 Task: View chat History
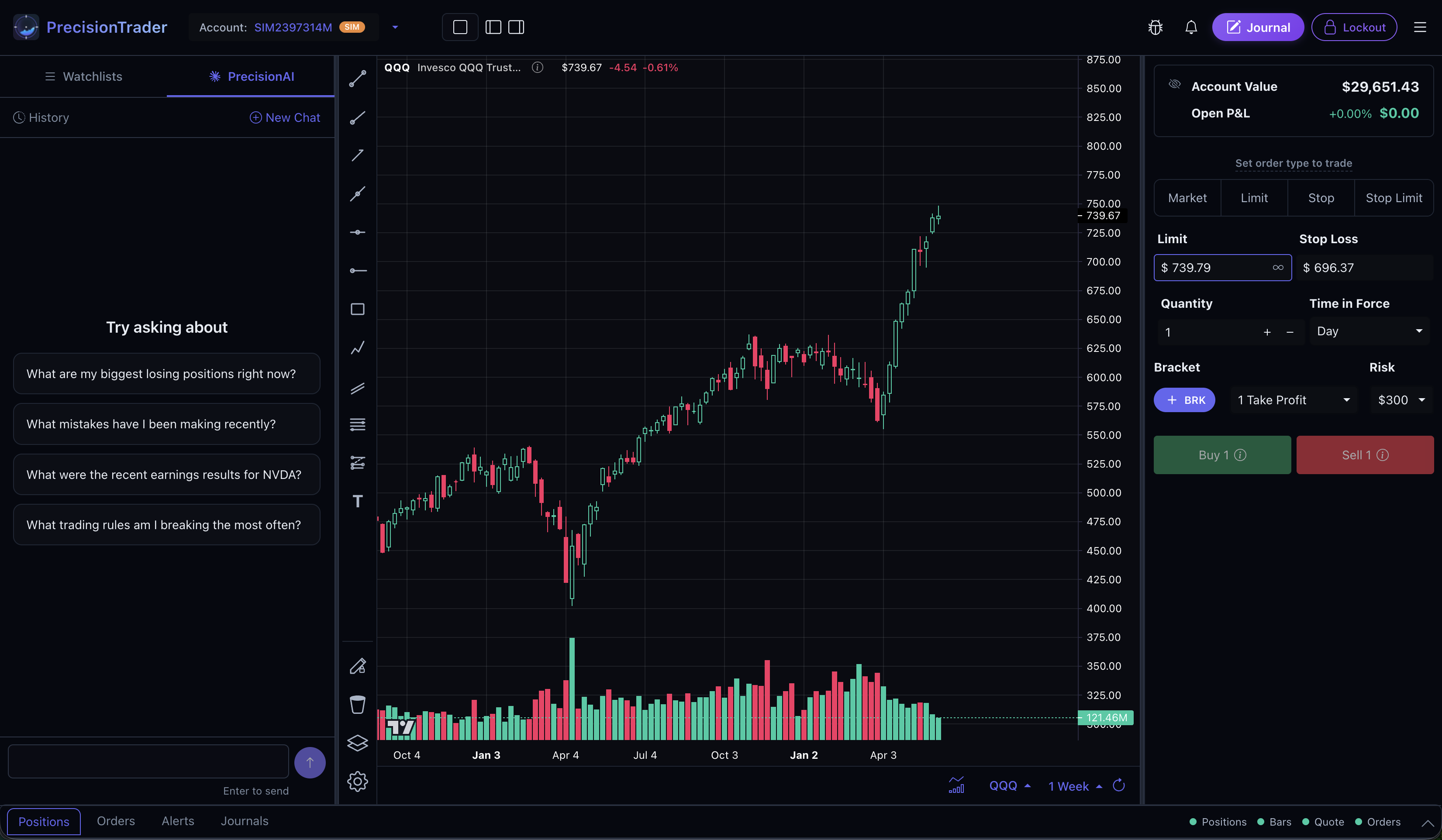(41, 117)
